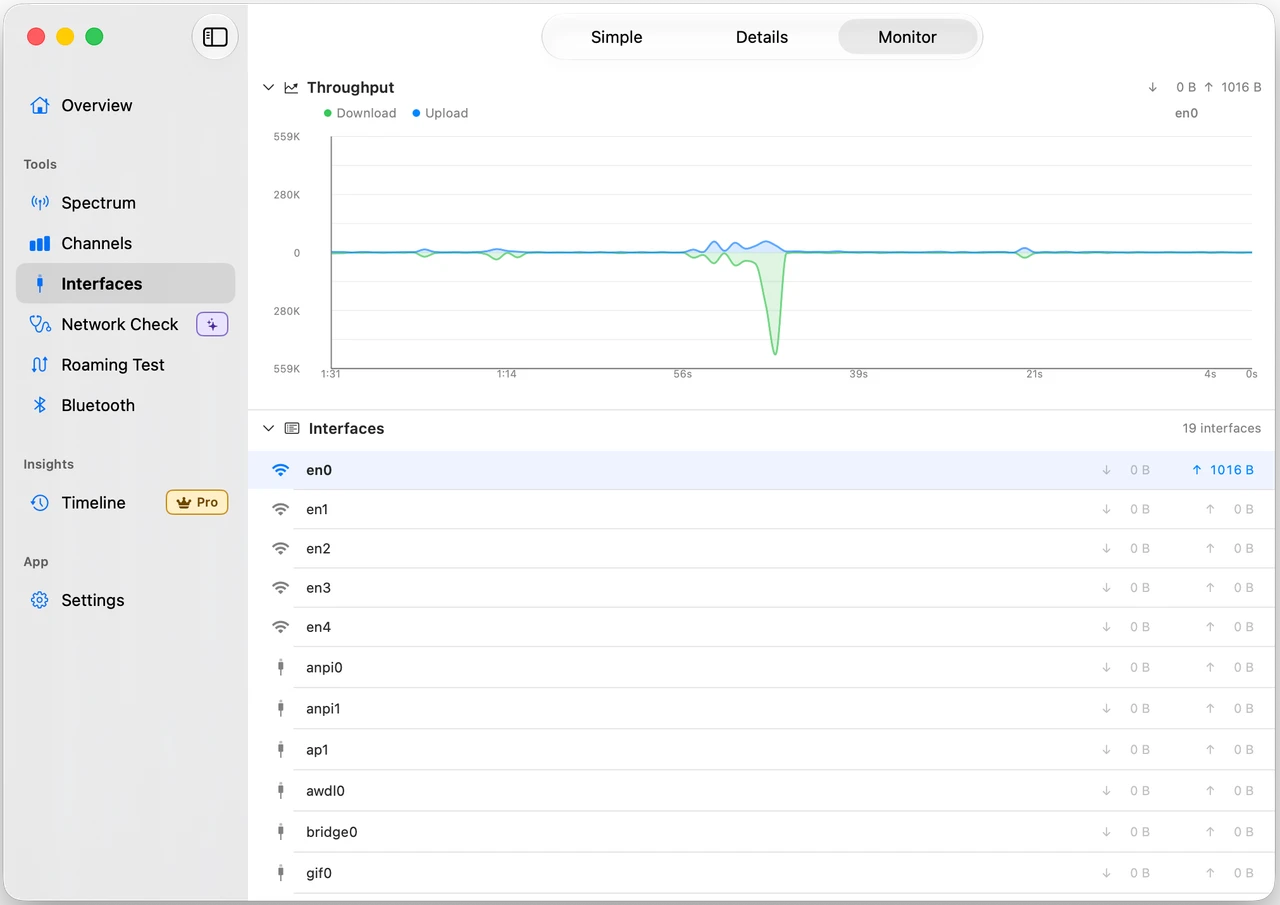Toggle the sidebar panel icon
Image resolution: width=1280 pixels, height=905 pixels.
click(215, 37)
